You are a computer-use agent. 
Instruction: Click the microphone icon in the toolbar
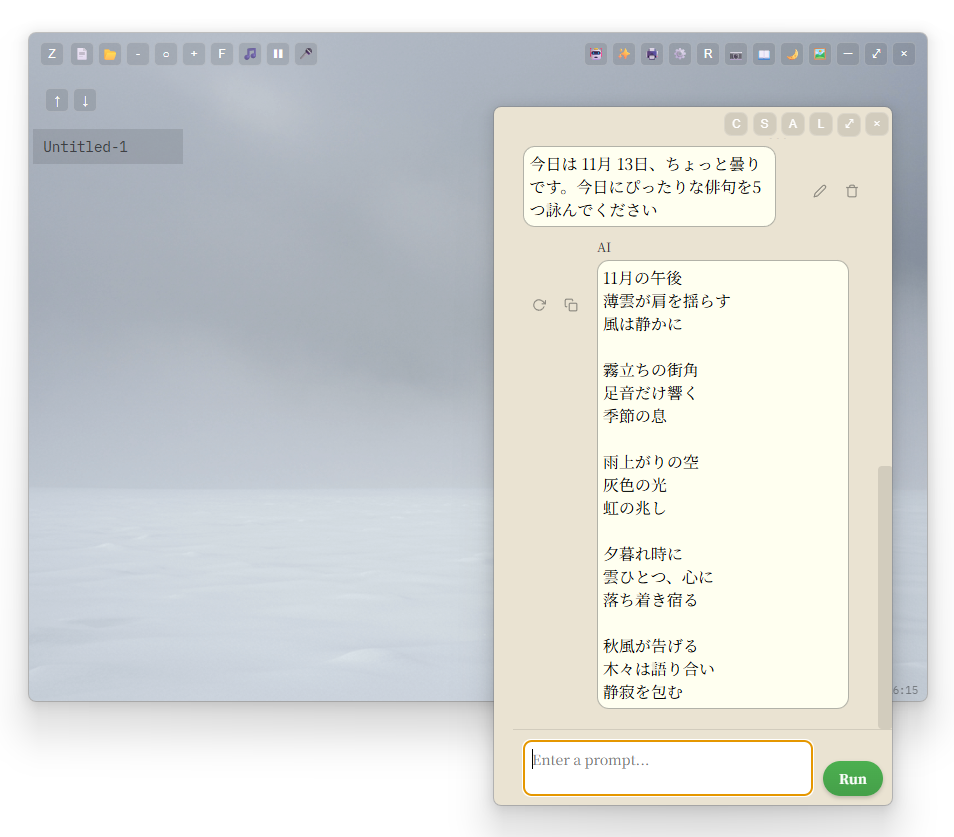pyautogui.click(x=306, y=53)
